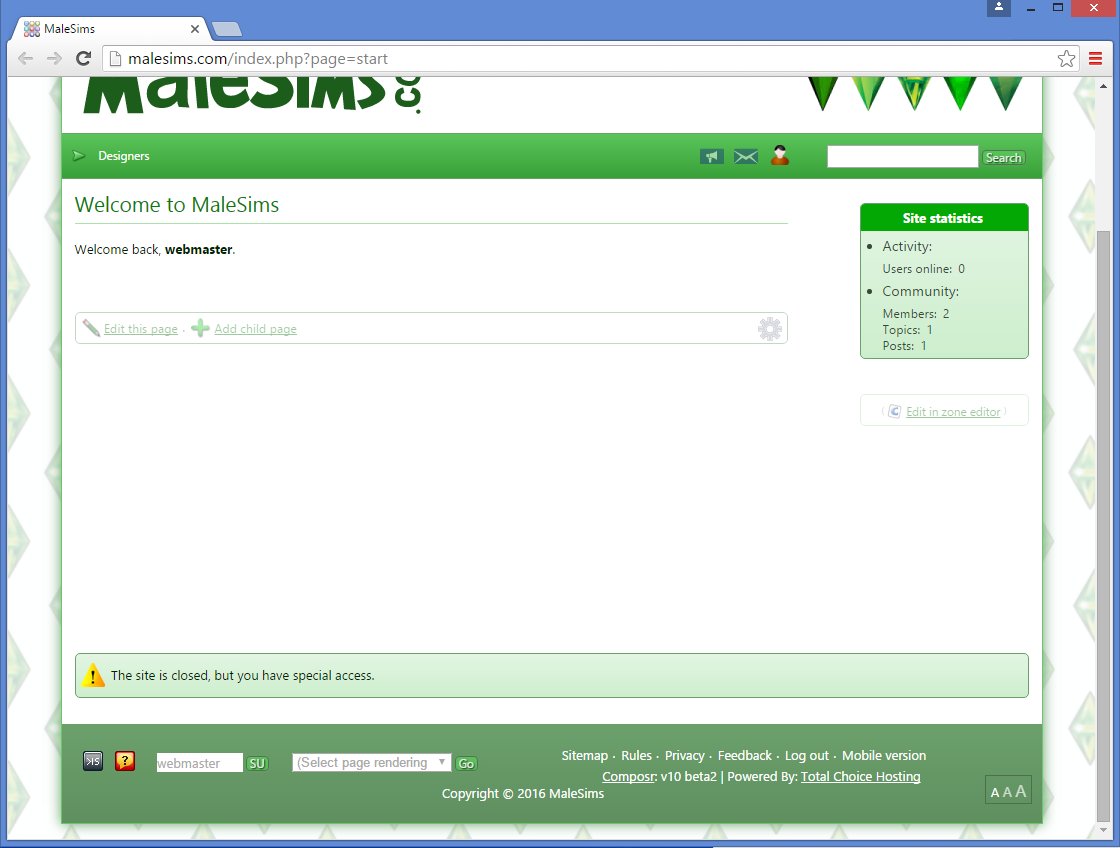
Task: Click the red question mark help icon
Action: pyautogui.click(x=125, y=762)
